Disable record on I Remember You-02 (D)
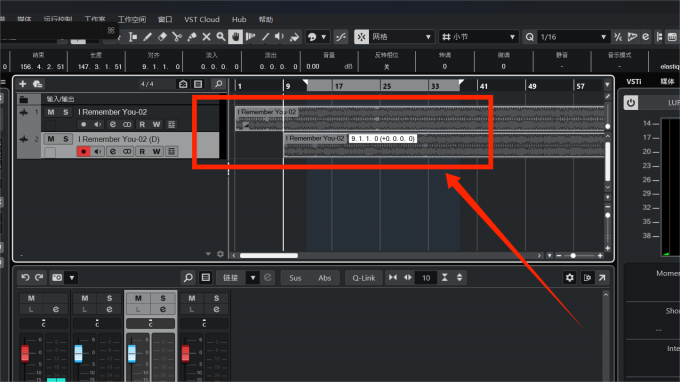Screen dimensions: 680x382 click(84, 151)
